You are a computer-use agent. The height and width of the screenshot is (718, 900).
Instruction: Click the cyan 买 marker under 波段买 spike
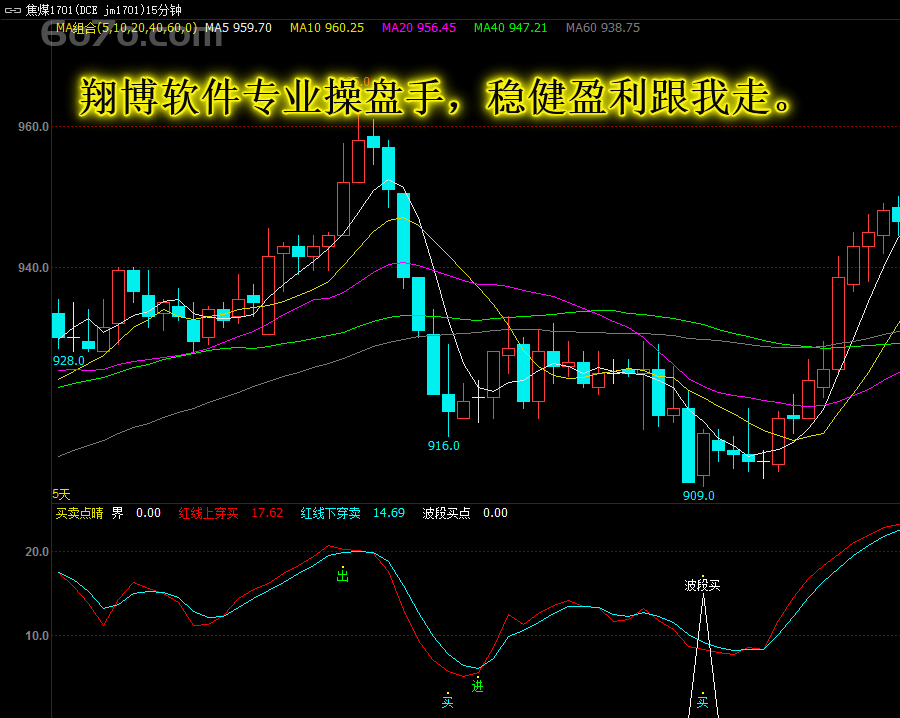pyautogui.click(x=703, y=702)
